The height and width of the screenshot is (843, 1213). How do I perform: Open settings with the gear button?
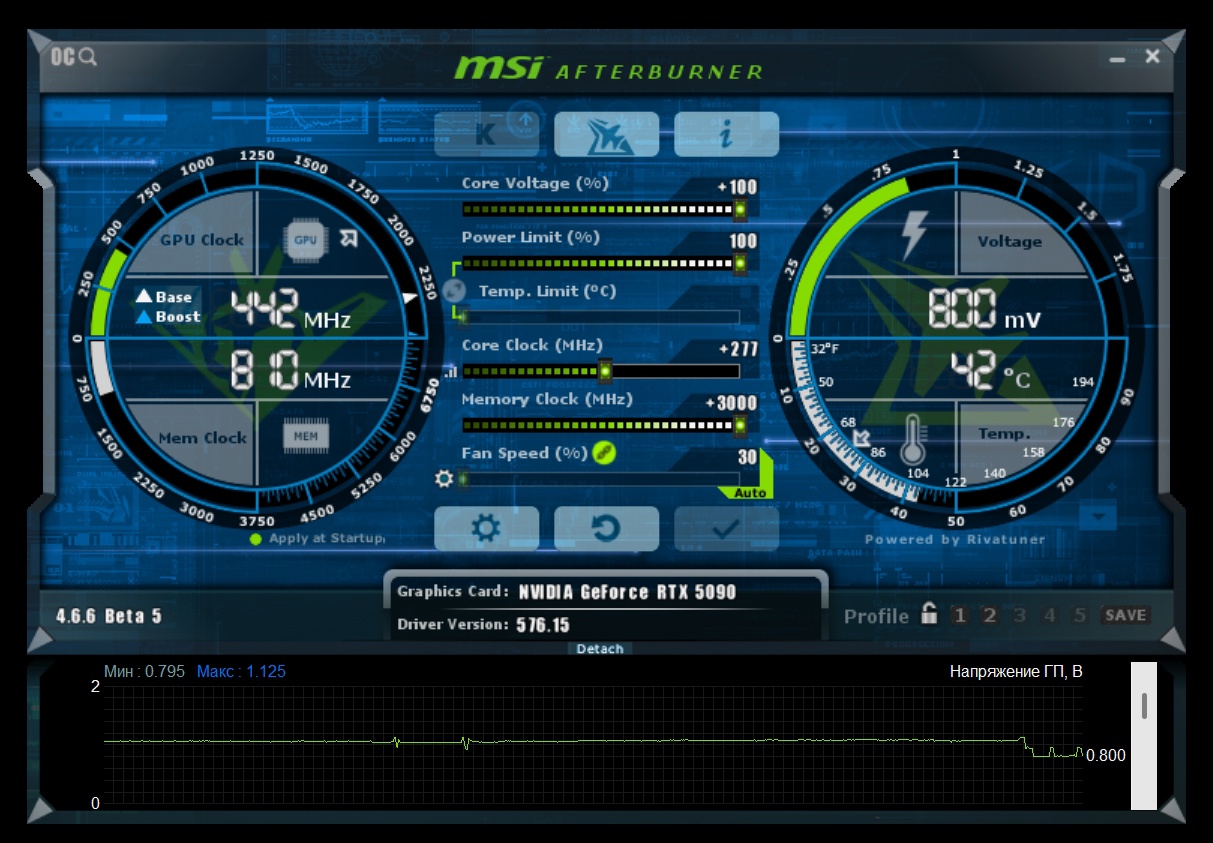point(486,528)
